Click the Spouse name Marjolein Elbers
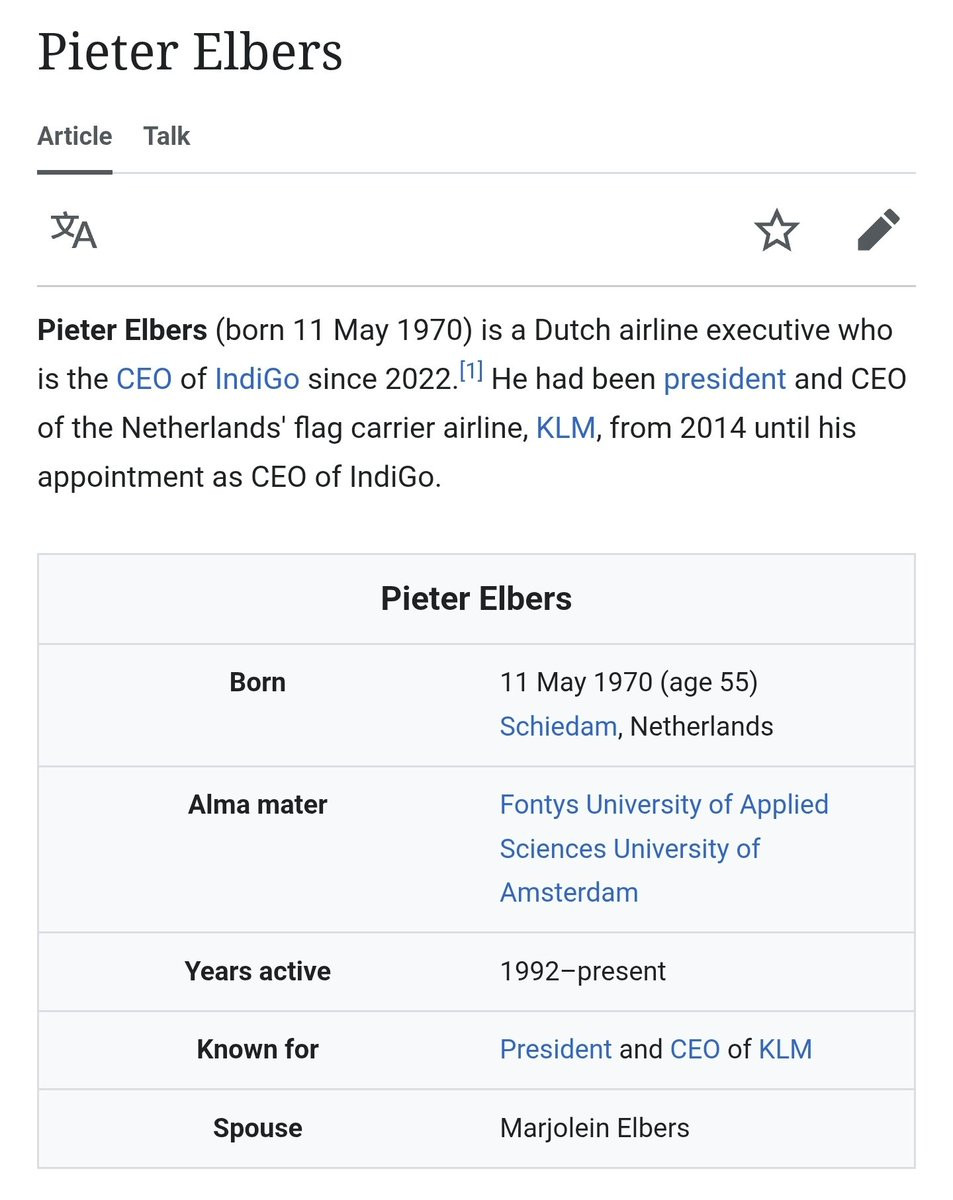 594,1128
